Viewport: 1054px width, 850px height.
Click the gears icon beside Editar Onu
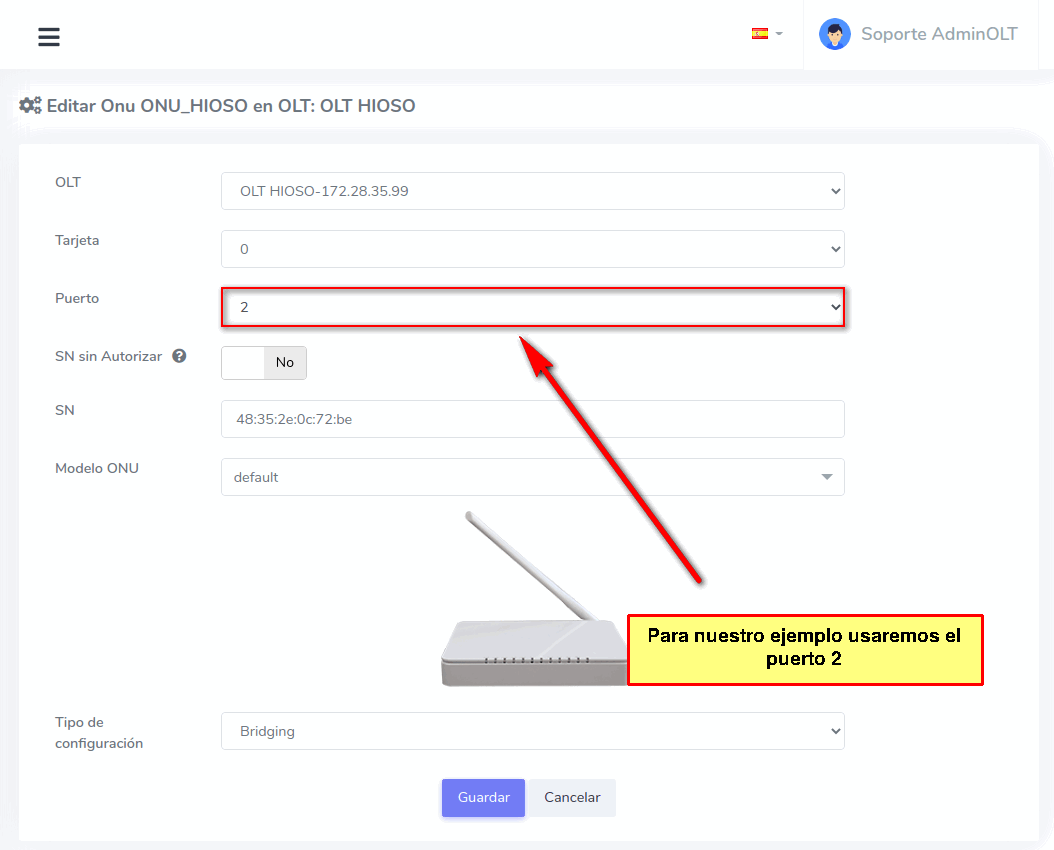pos(30,105)
